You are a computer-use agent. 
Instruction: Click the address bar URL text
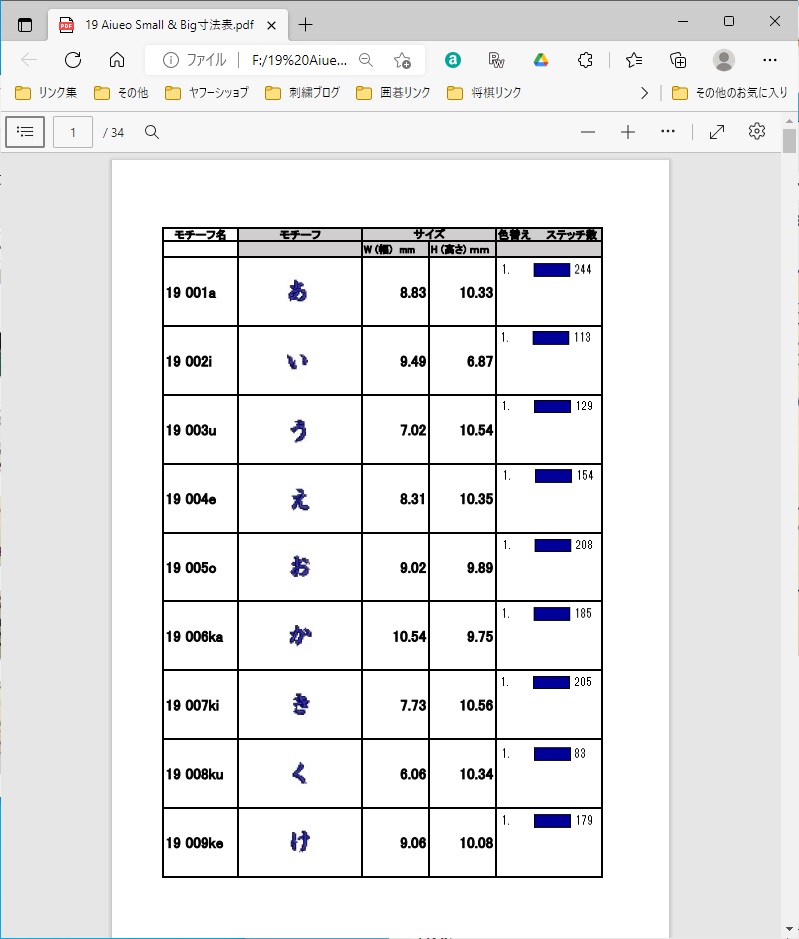click(x=299, y=60)
